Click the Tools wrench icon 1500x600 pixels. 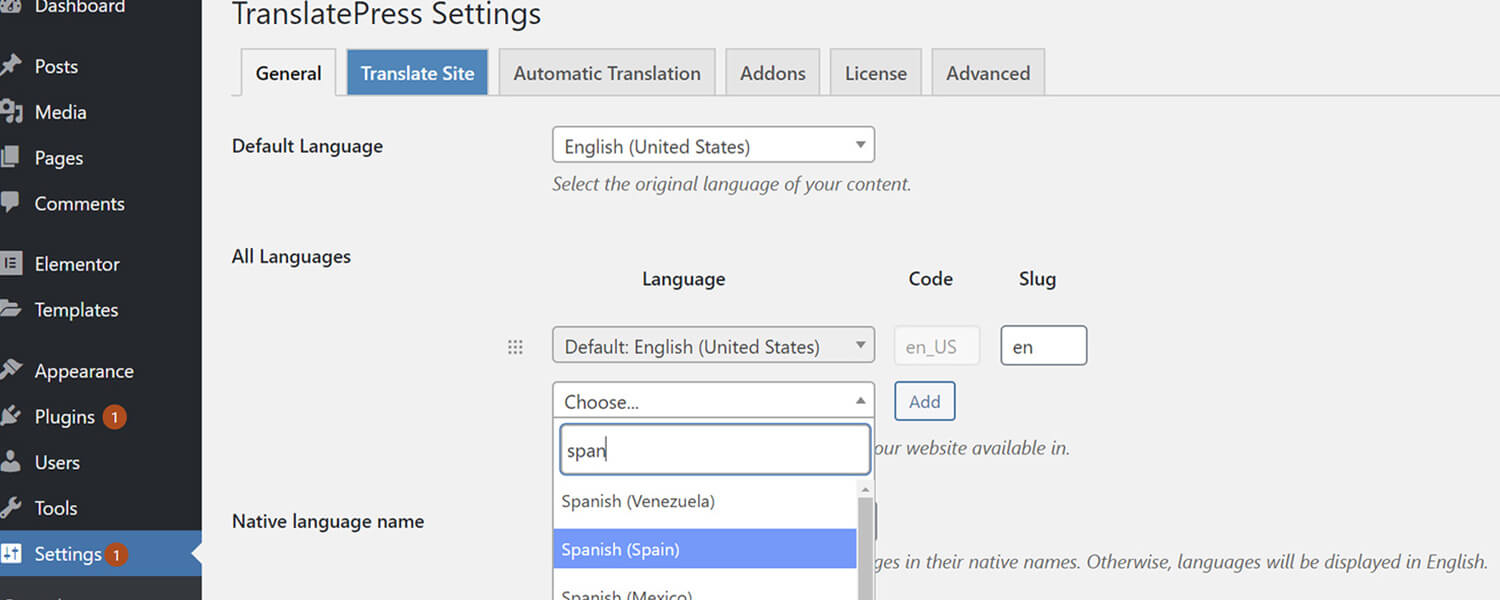10,508
